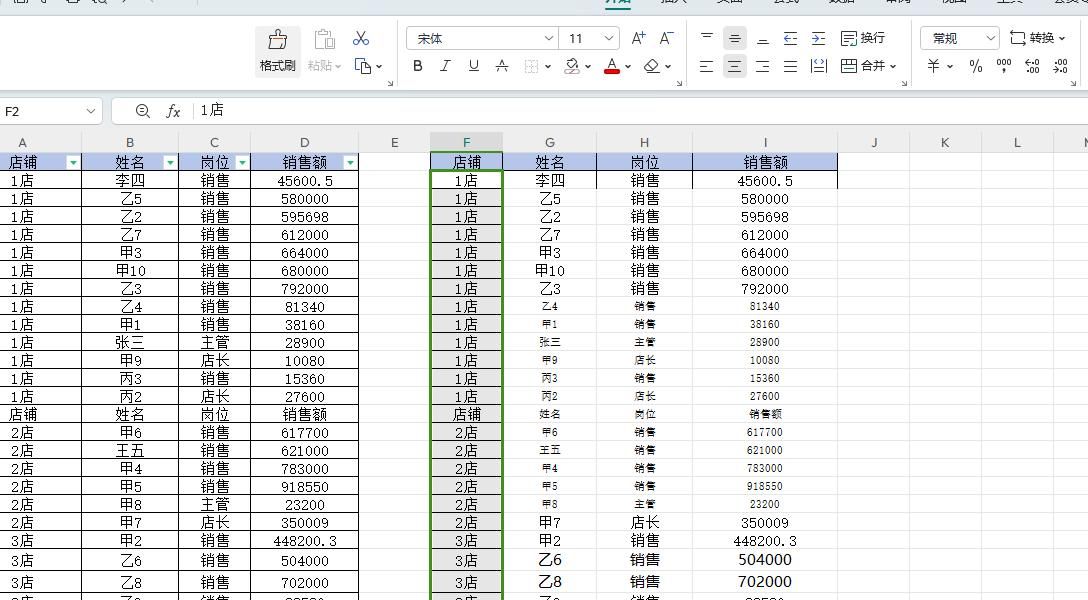Toggle italic formatting
The image size is (1088, 600).
445,65
